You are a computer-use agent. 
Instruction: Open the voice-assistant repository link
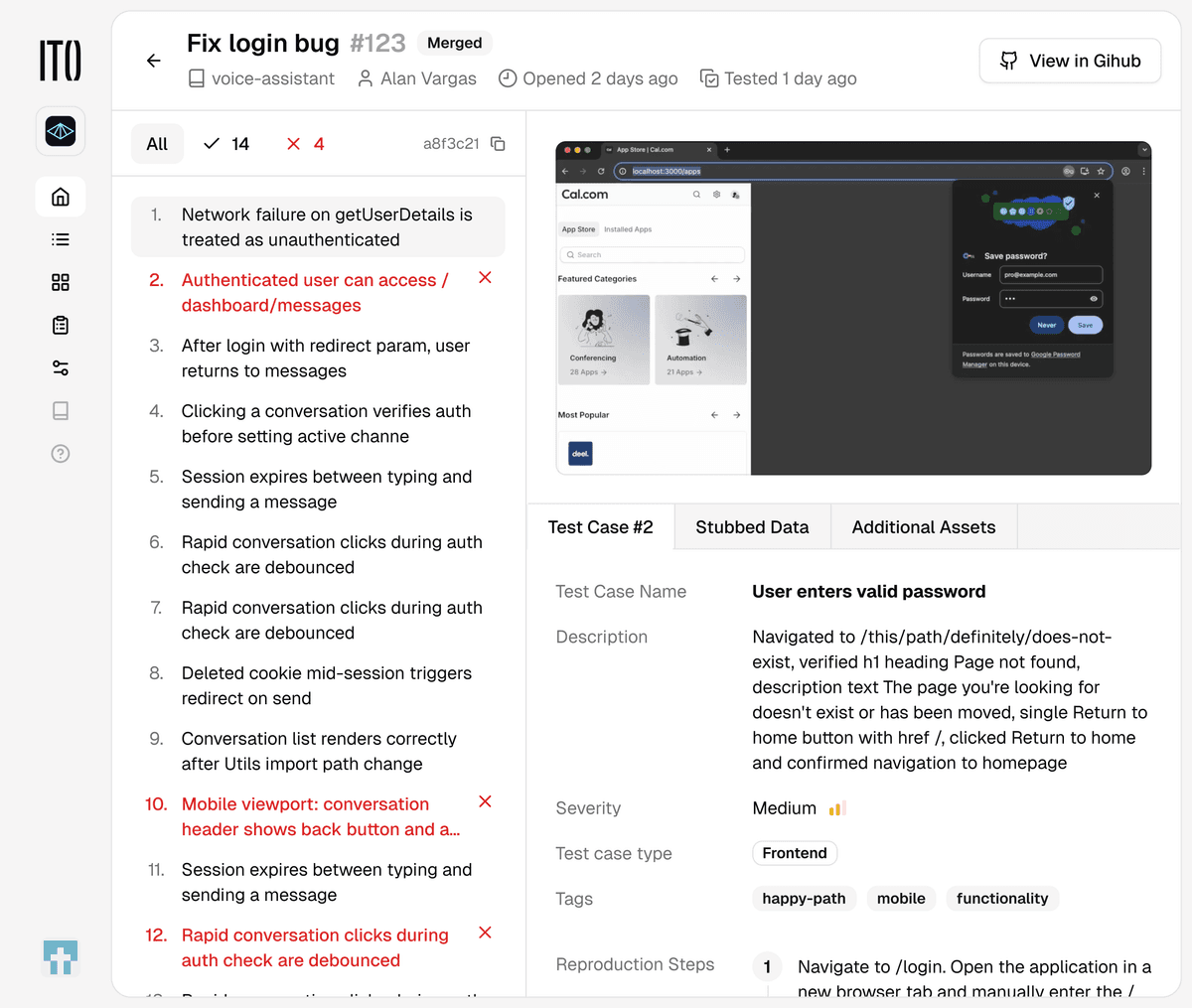262,78
